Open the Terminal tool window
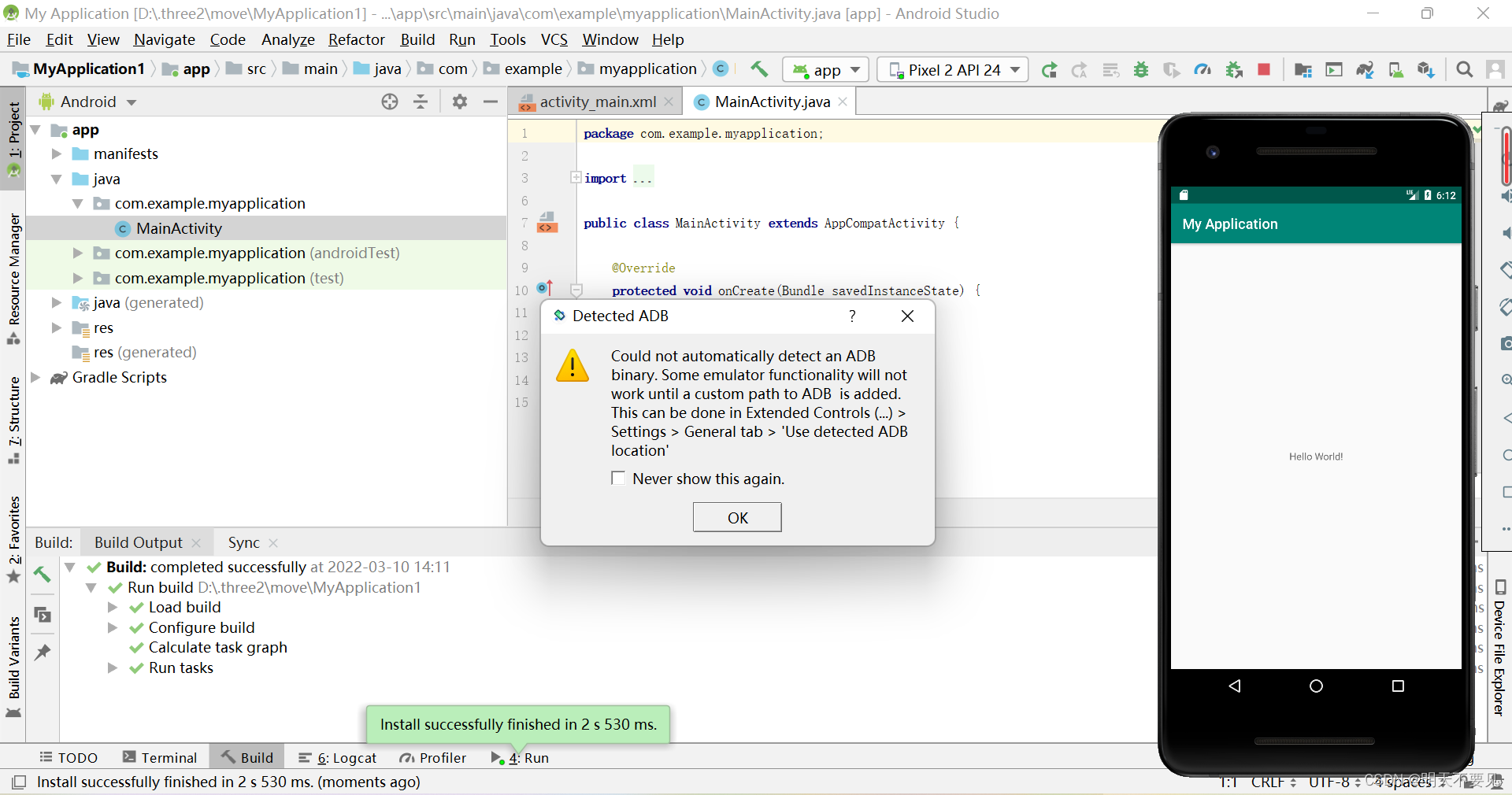This screenshot has width=1512, height=795. coord(160,757)
